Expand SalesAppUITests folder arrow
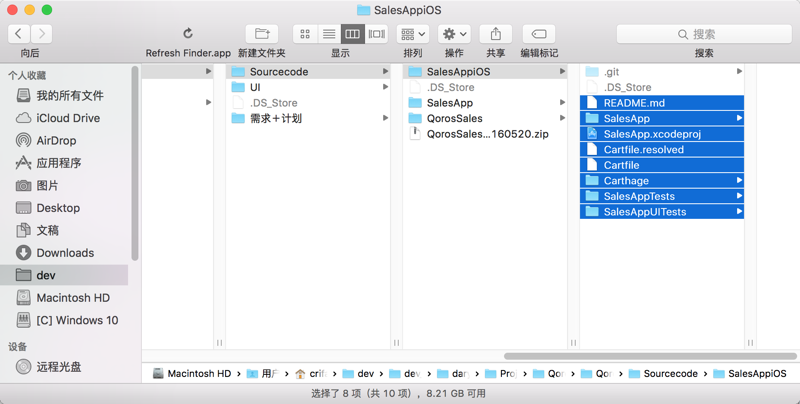This screenshot has width=800, height=404. 739,212
